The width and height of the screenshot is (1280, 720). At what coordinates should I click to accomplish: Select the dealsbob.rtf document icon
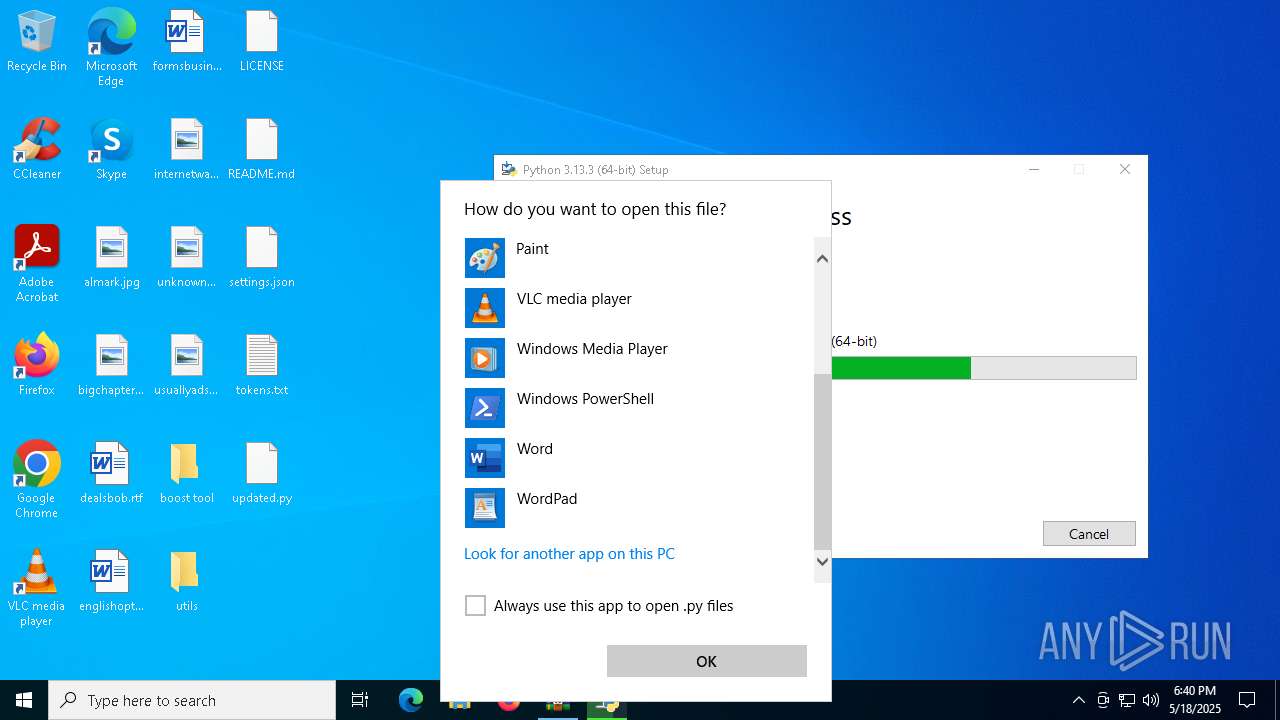111,474
